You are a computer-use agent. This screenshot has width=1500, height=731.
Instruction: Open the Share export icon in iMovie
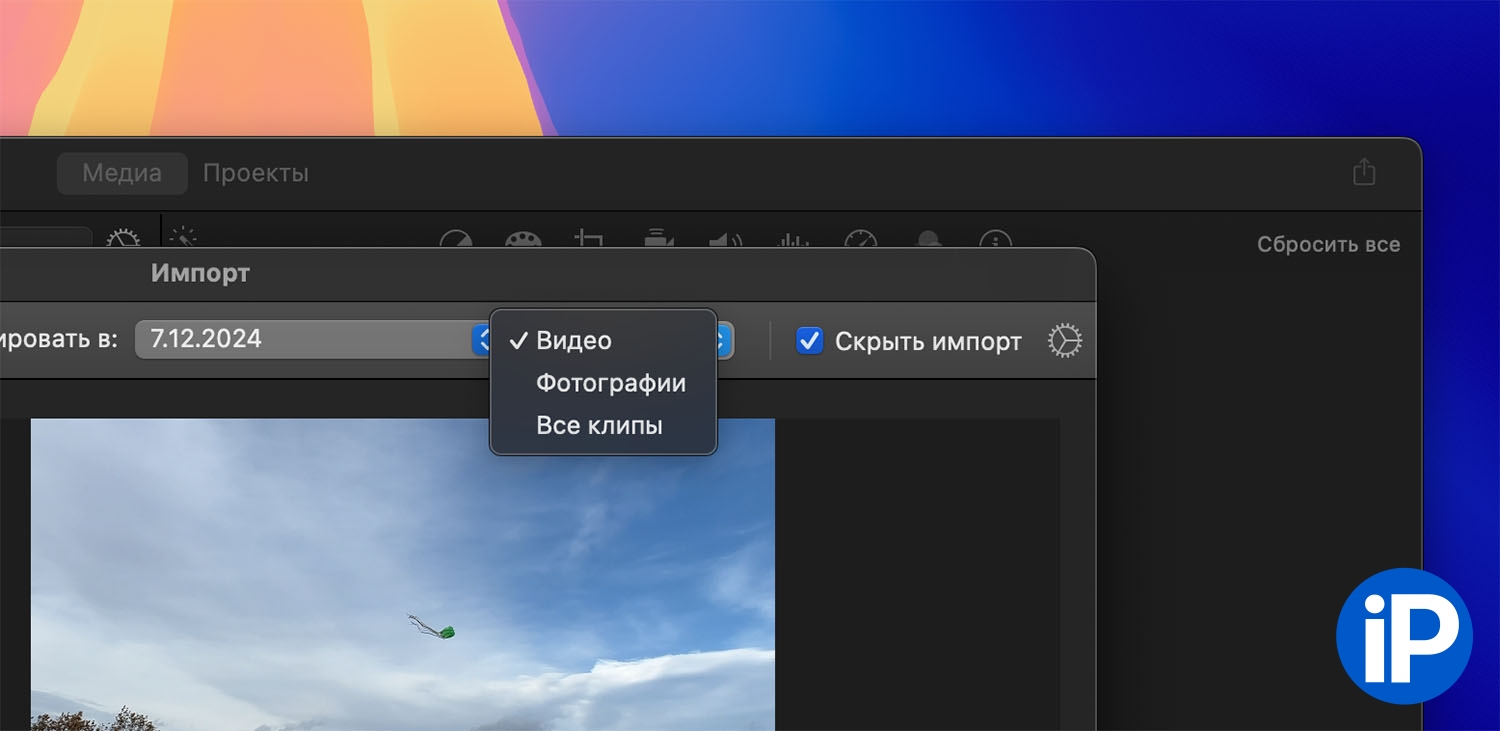[x=1364, y=172]
